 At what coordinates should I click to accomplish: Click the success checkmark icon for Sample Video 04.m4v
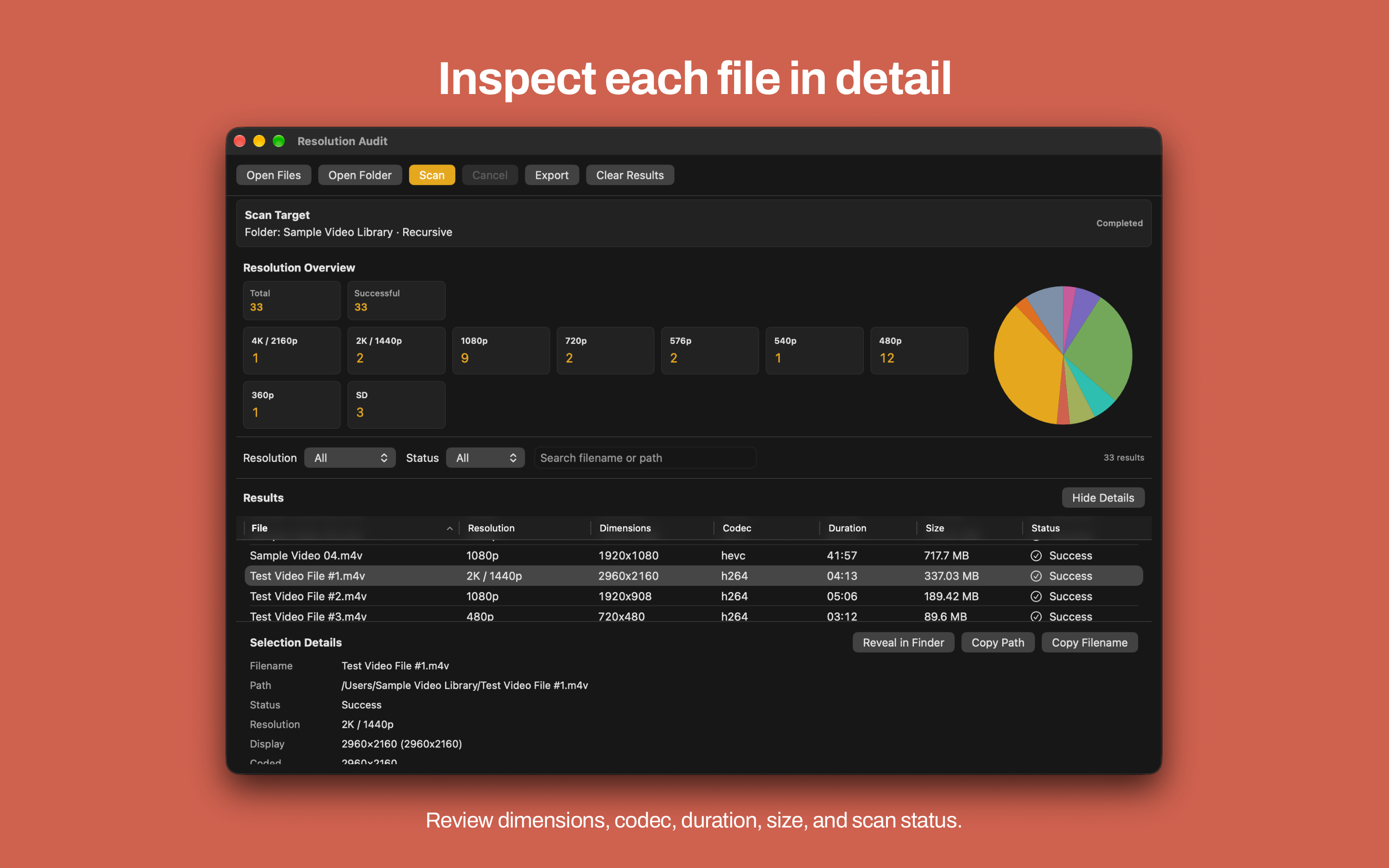click(x=1036, y=555)
